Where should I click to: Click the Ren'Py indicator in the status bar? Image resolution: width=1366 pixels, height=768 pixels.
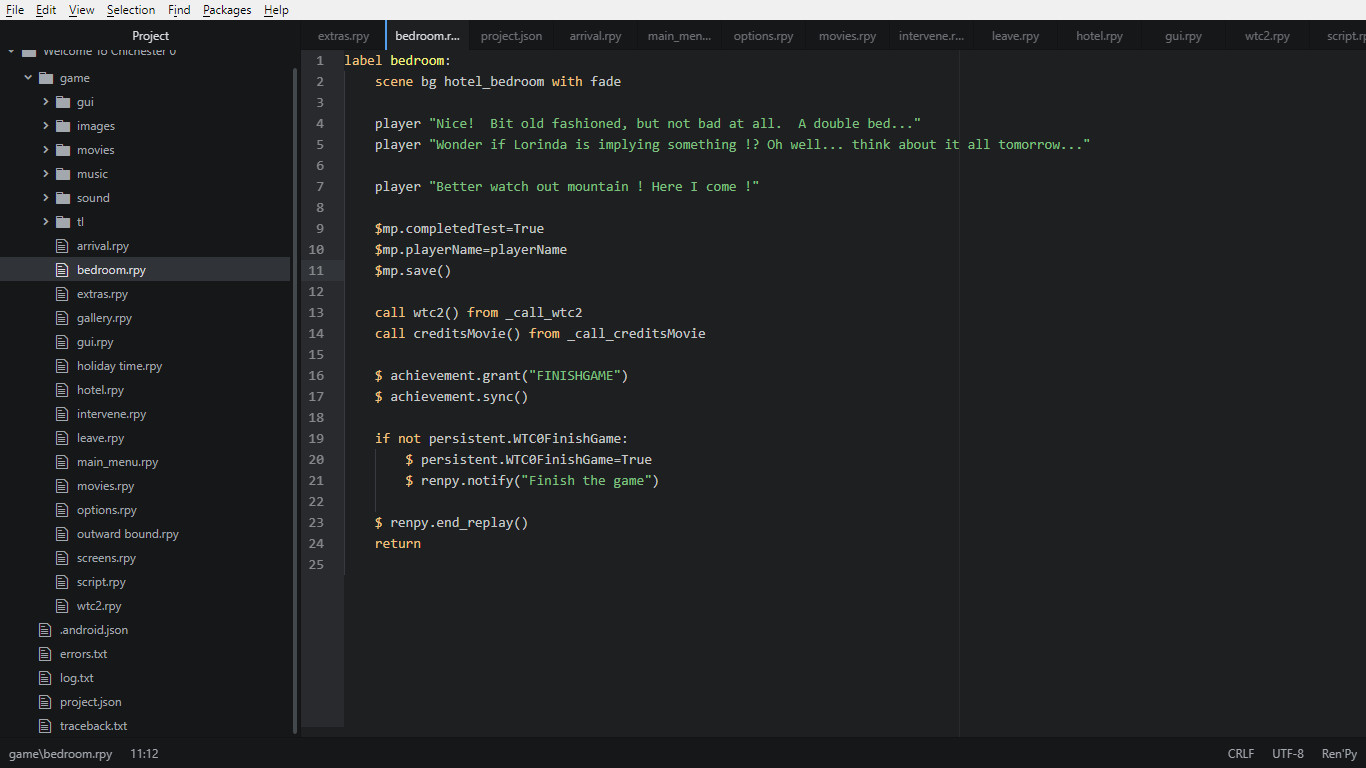[x=1338, y=753]
